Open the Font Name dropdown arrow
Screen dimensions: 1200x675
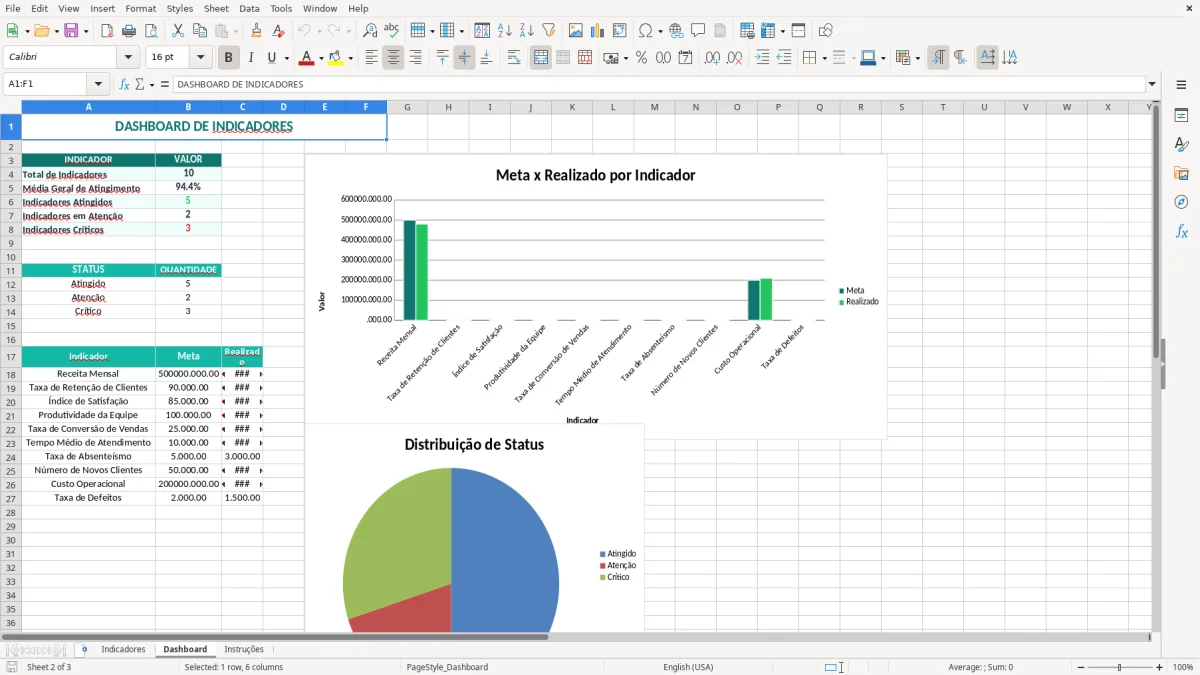(x=128, y=58)
